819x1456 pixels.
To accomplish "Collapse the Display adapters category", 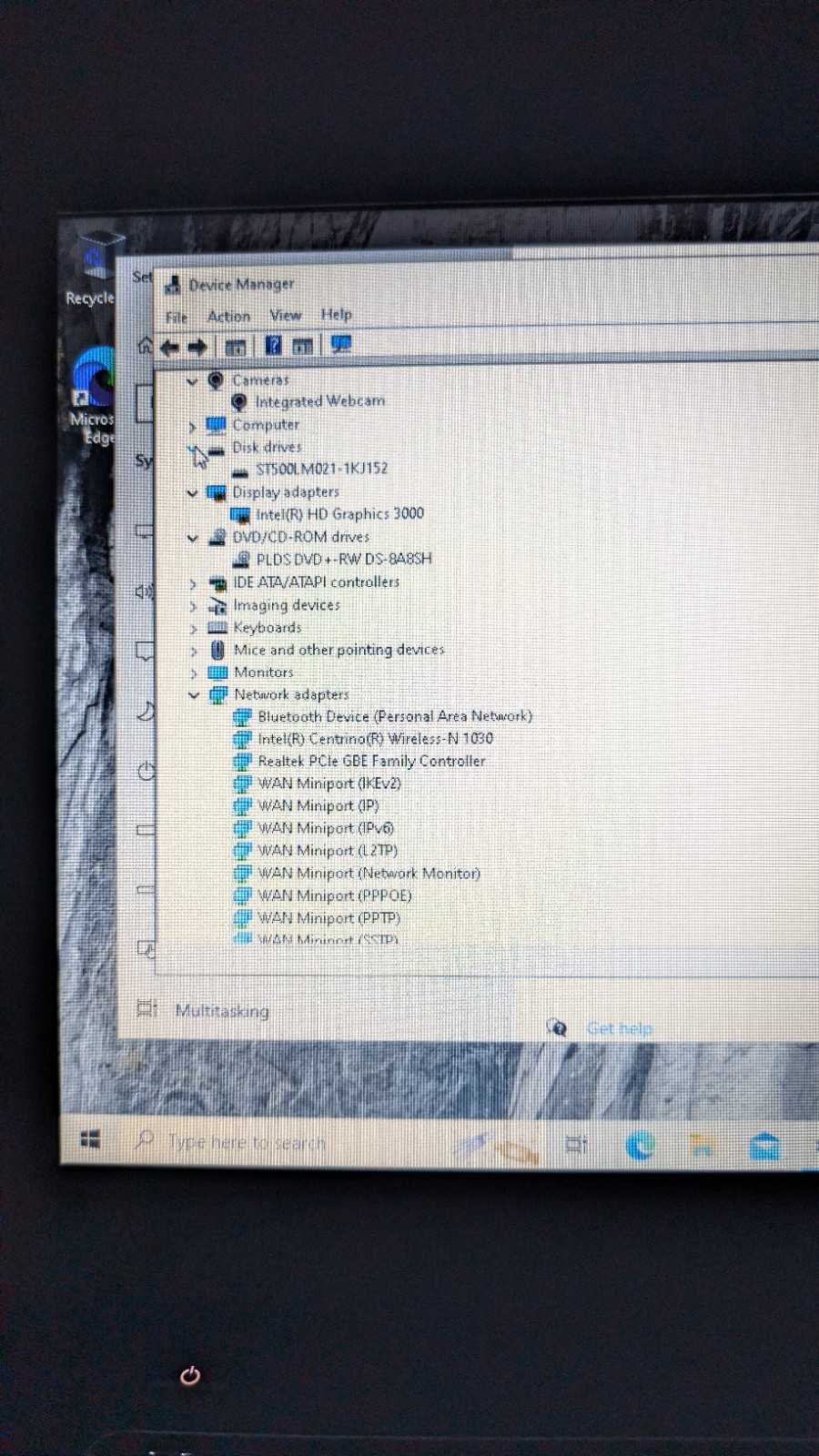I will tap(192, 493).
